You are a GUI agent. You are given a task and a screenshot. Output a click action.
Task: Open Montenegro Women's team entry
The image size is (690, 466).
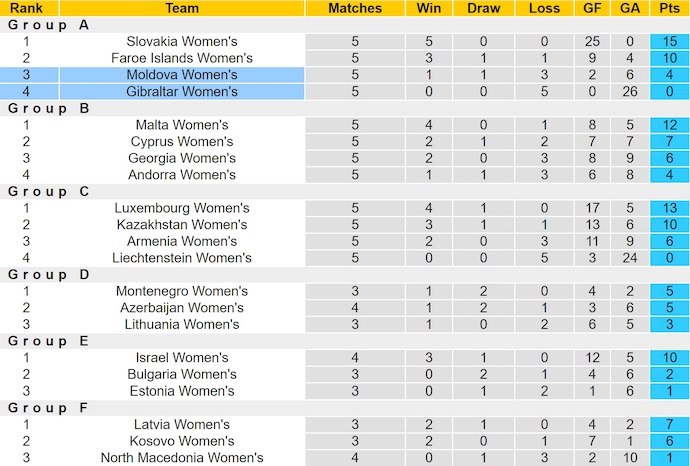click(x=182, y=291)
